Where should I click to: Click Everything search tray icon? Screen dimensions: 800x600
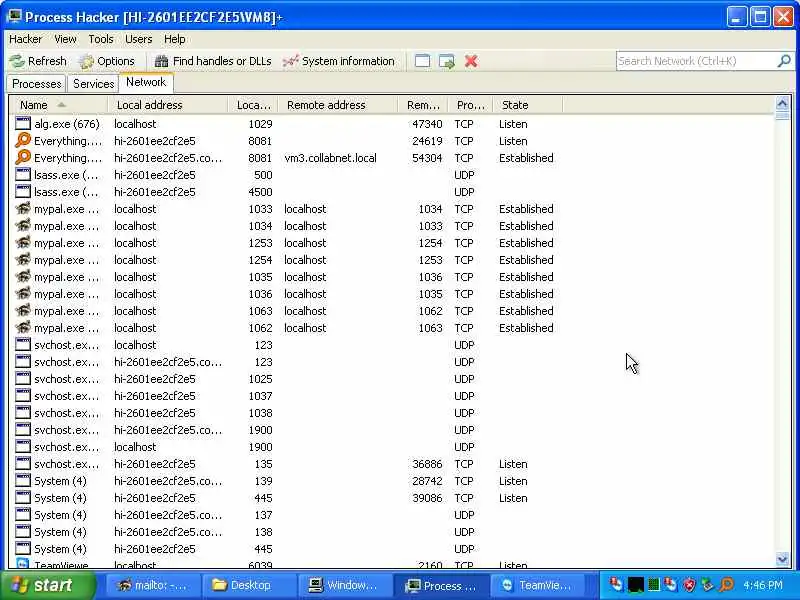tap(727, 584)
